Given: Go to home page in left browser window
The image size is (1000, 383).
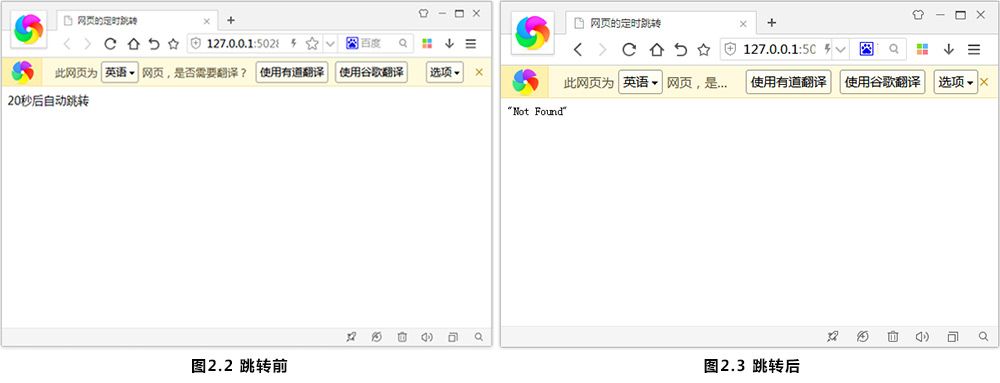Looking at the screenshot, I should pos(133,43).
